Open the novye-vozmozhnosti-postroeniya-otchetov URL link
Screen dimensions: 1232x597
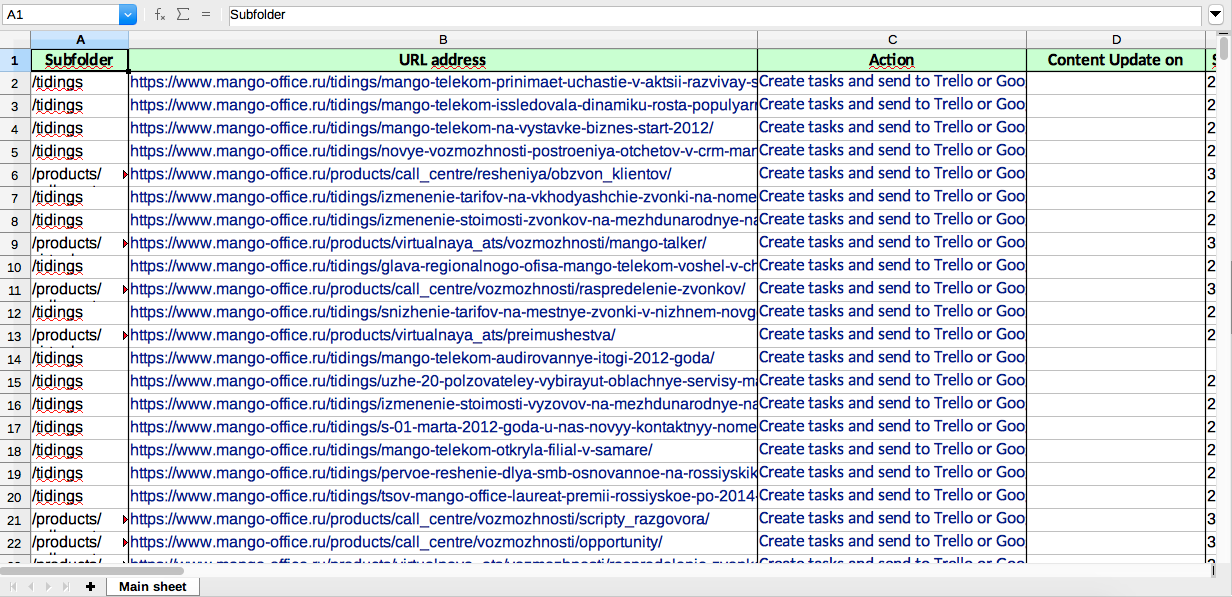tap(443, 151)
